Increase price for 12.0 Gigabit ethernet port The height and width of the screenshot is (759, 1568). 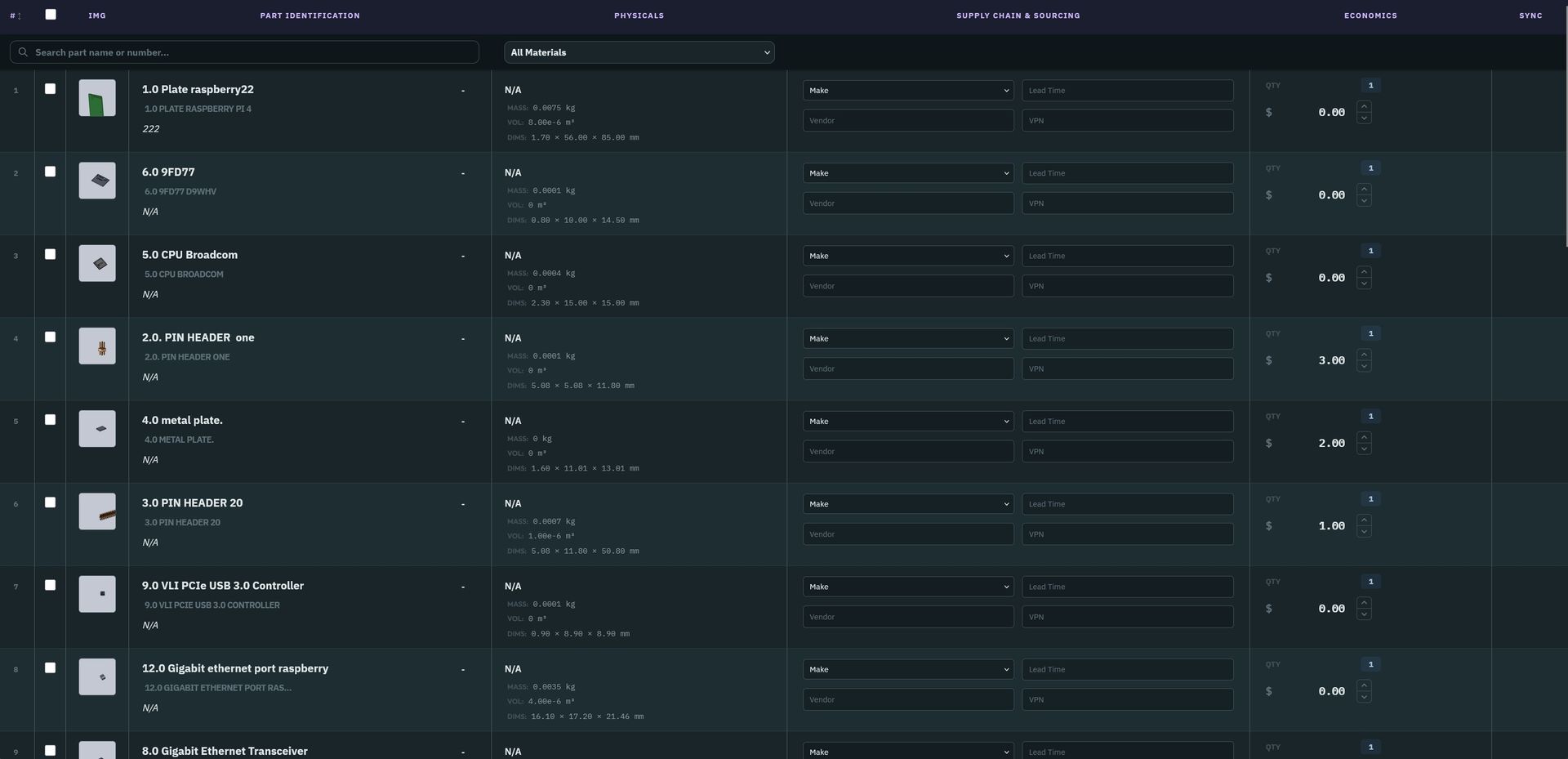tap(1364, 685)
